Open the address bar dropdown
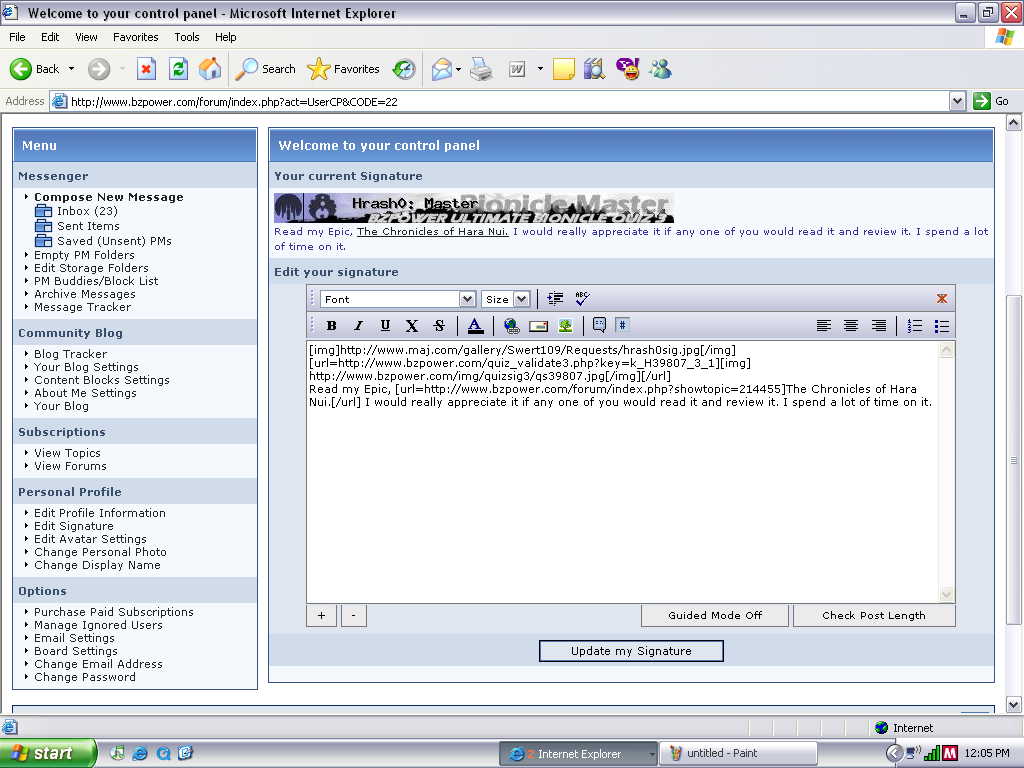Image resolution: width=1024 pixels, height=768 pixels. point(957,101)
